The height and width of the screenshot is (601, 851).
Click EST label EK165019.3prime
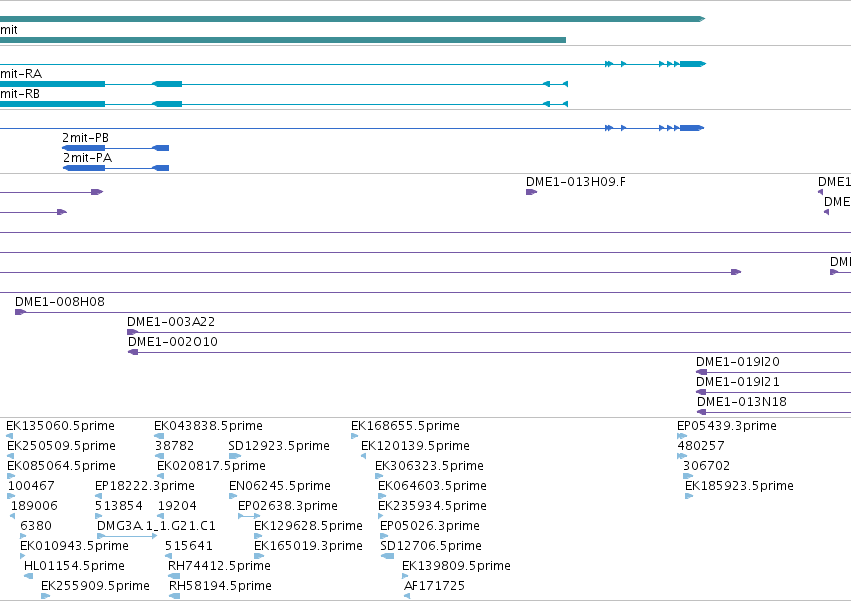308,546
